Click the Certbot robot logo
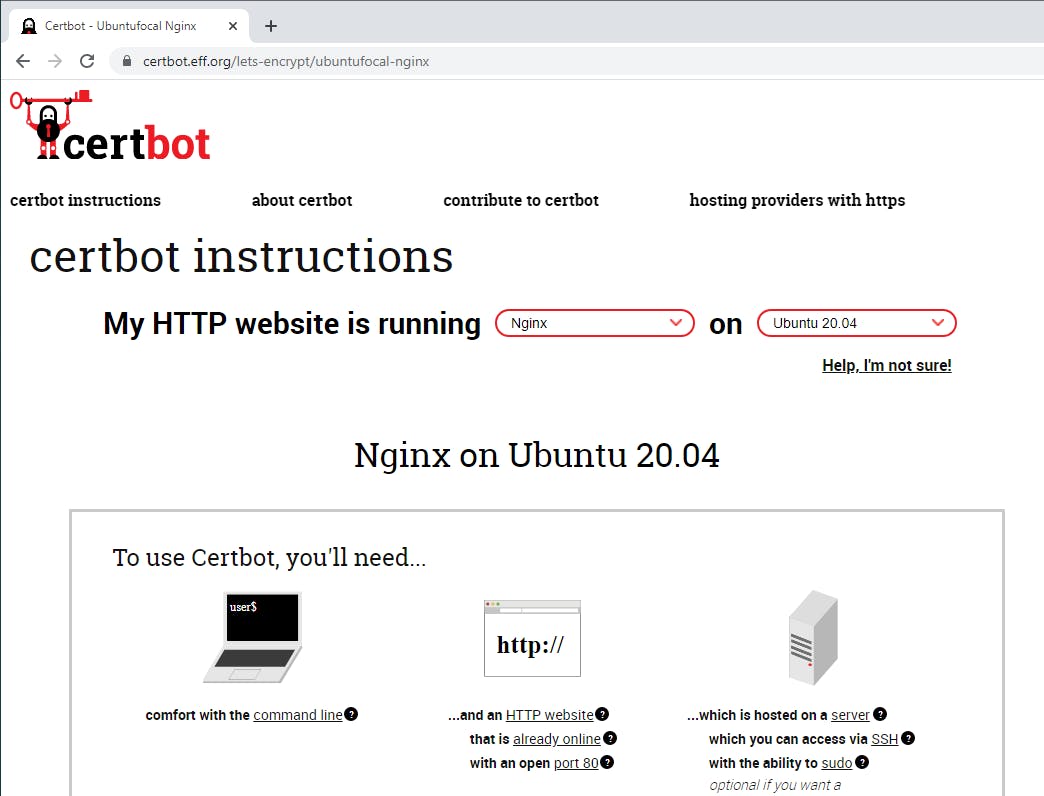This screenshot has height=796, width=1044. click(111, 125)
